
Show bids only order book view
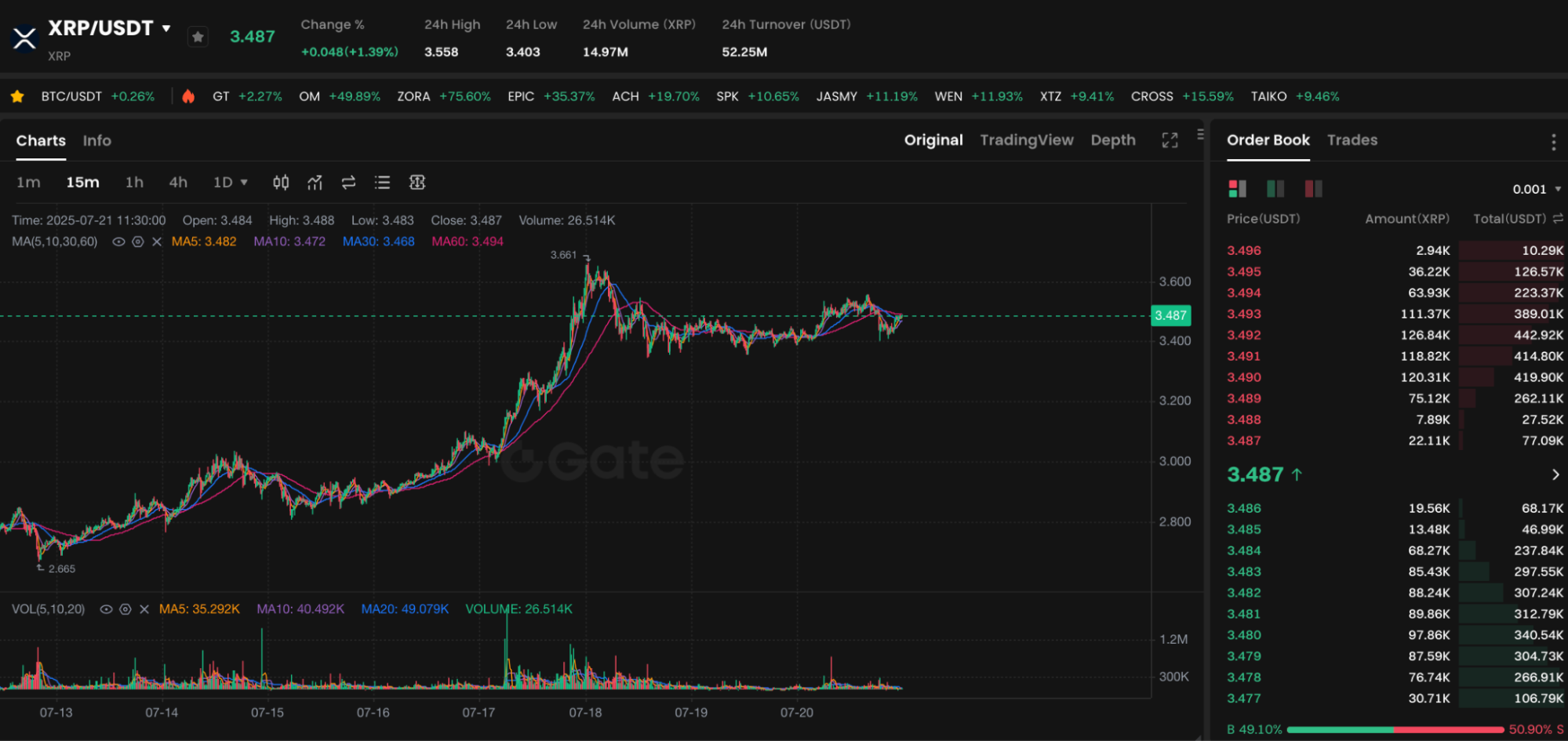1275,188
